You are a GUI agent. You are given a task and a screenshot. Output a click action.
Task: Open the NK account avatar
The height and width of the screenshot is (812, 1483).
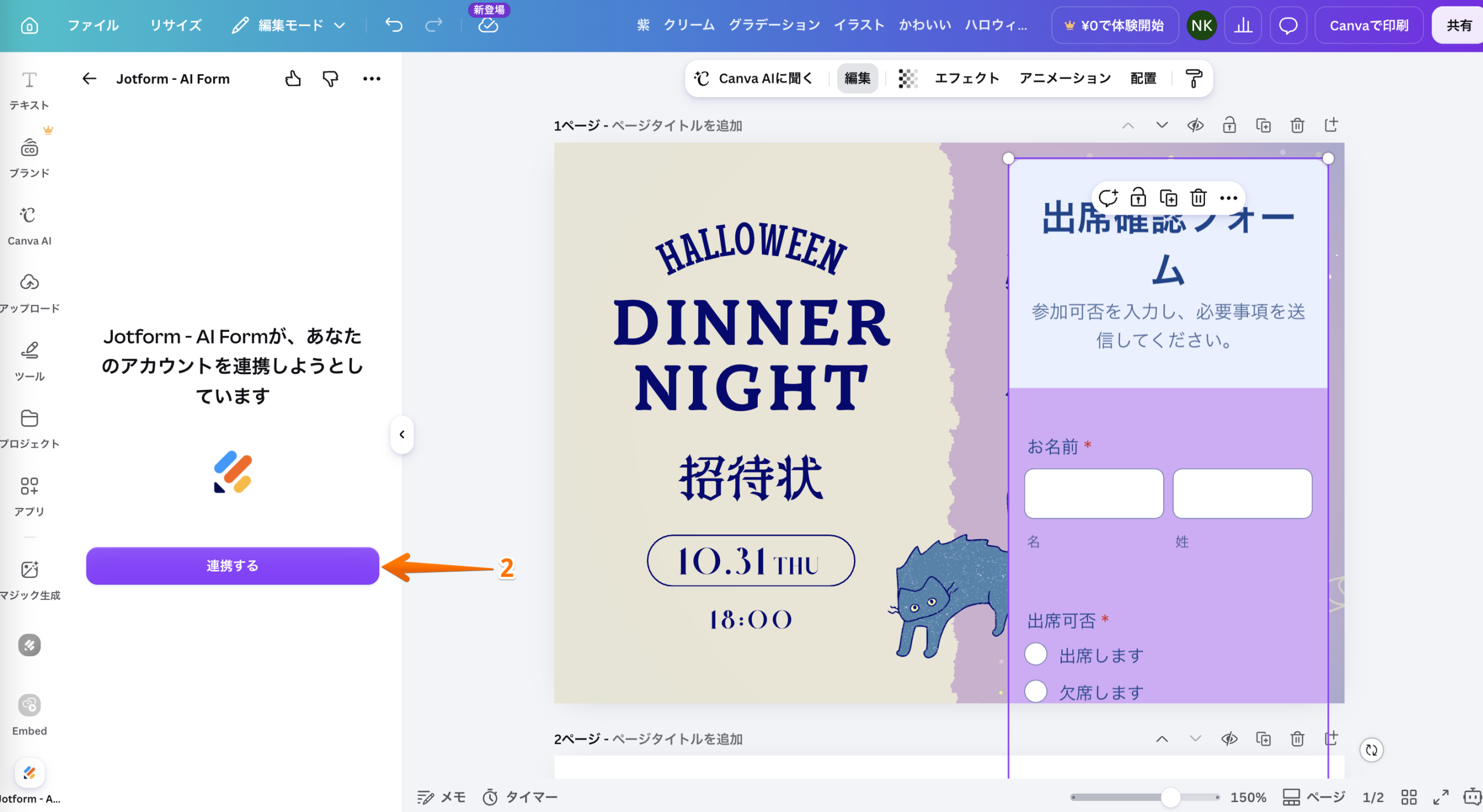tap(1201, 25)
